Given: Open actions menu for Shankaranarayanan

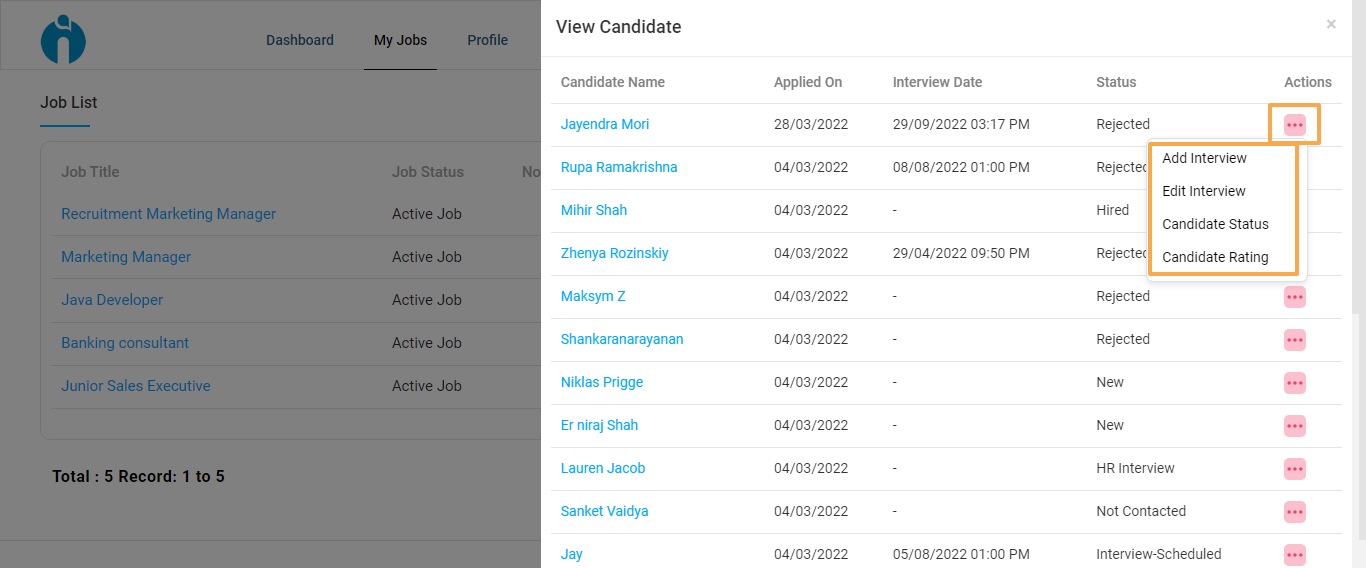Looking at the screenshot, I should [1295, 340].
